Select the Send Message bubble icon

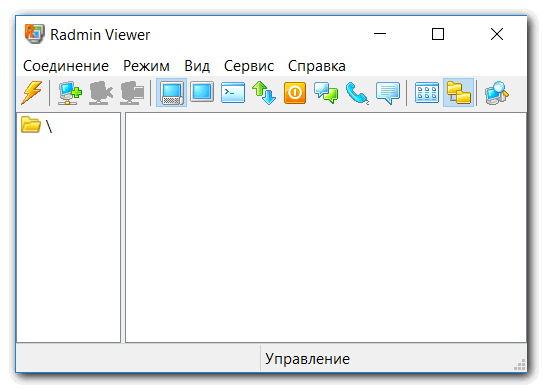coord(388,92)
